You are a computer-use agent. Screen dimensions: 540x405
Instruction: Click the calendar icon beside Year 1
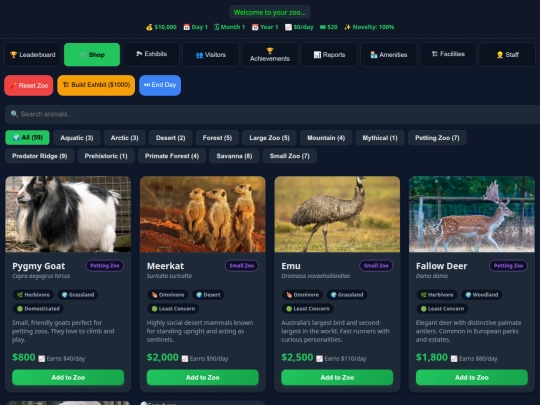coord(255,27)
